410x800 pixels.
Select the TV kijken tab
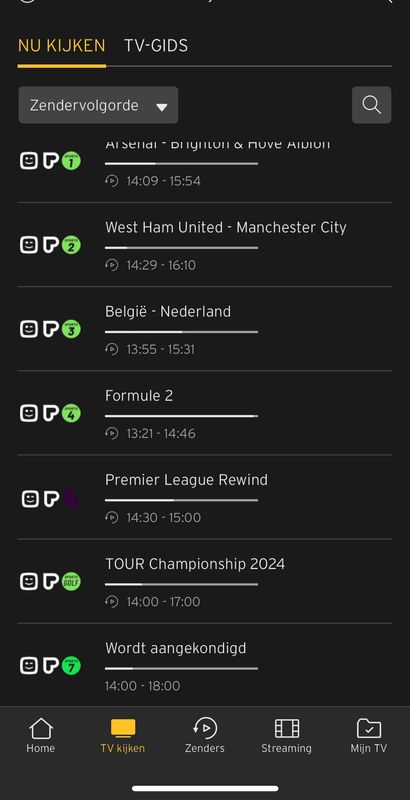123,736
